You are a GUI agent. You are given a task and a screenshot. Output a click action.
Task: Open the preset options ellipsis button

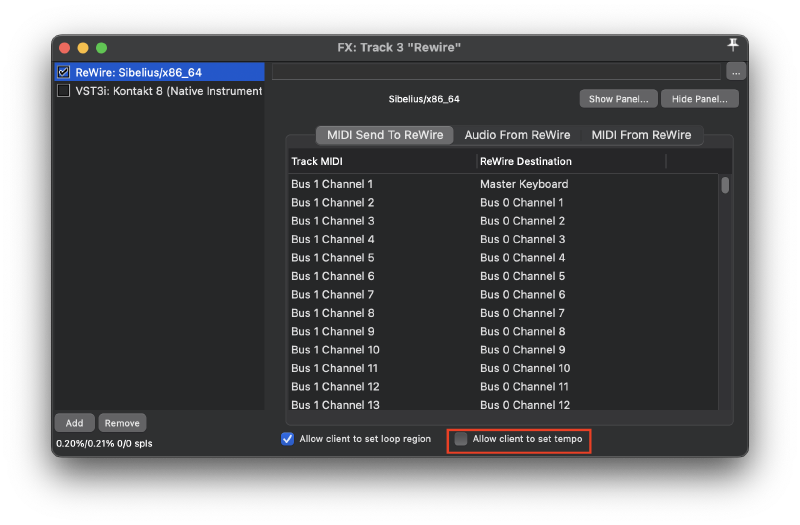pyautogui.click(x=736, y=72)
